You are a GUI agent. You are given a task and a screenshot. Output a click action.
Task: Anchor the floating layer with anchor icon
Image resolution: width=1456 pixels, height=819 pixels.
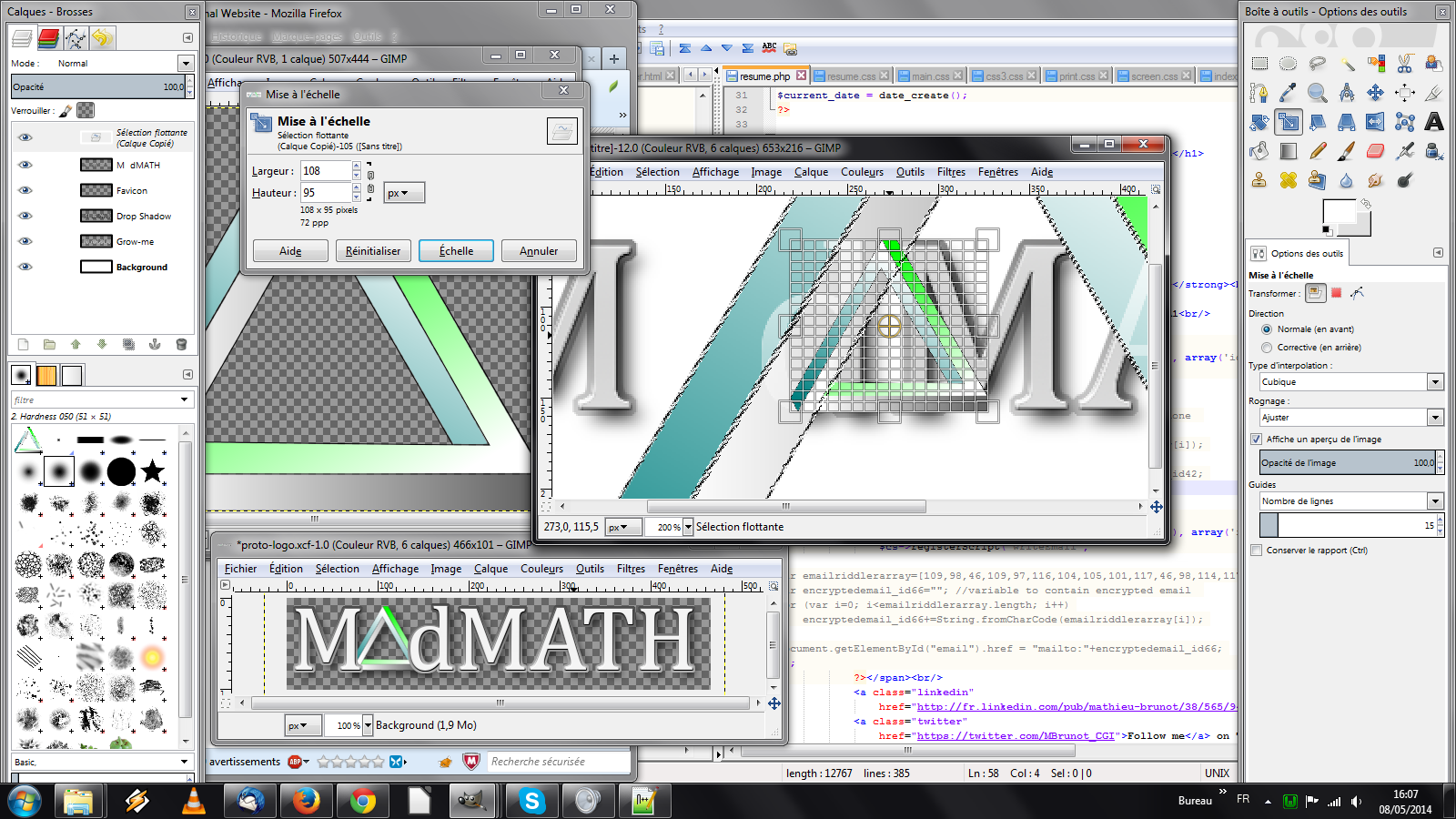pyautogui.click(x=155, y=344)
